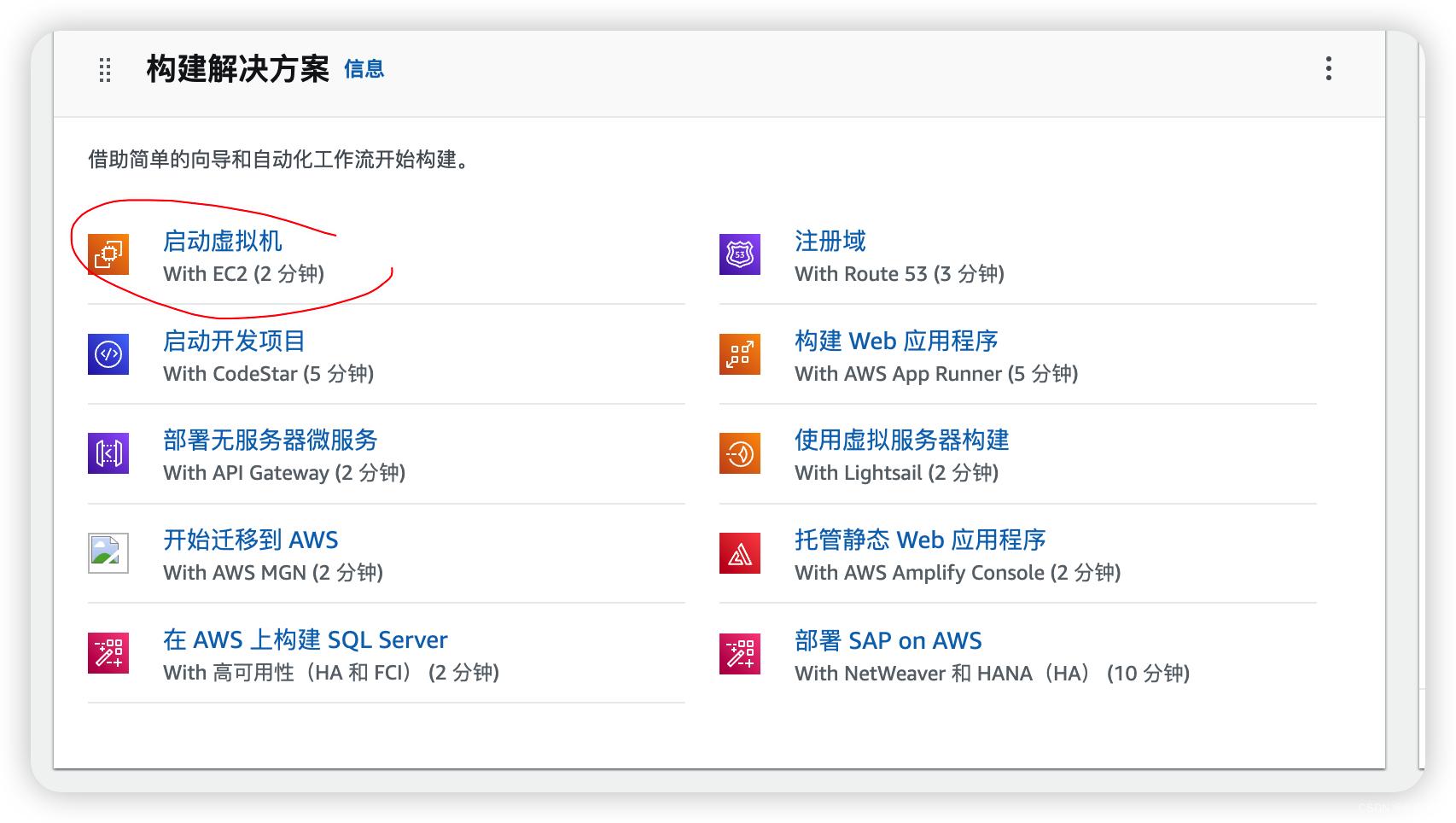Click the CodeStar blue code icon
The height and width of the screenshot is (823, 1456).
tap(108, 354)
